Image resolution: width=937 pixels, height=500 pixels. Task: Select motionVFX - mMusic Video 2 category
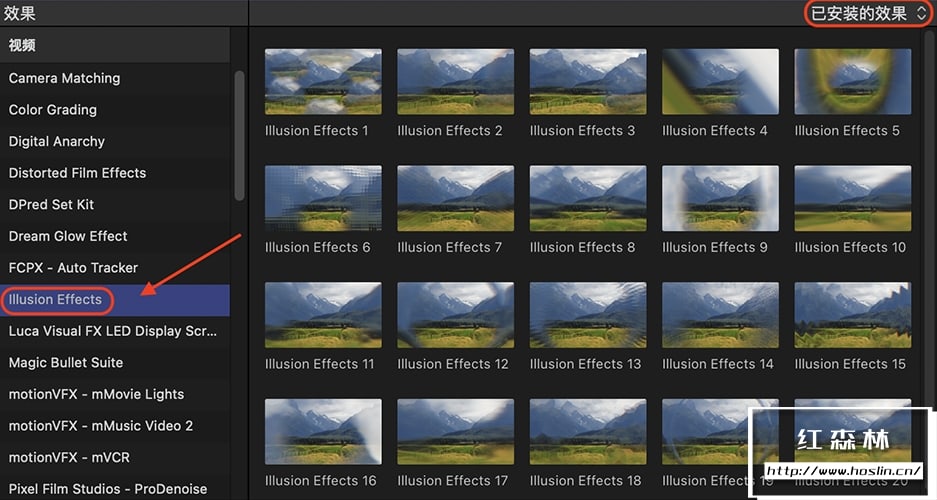pos(115,426)
